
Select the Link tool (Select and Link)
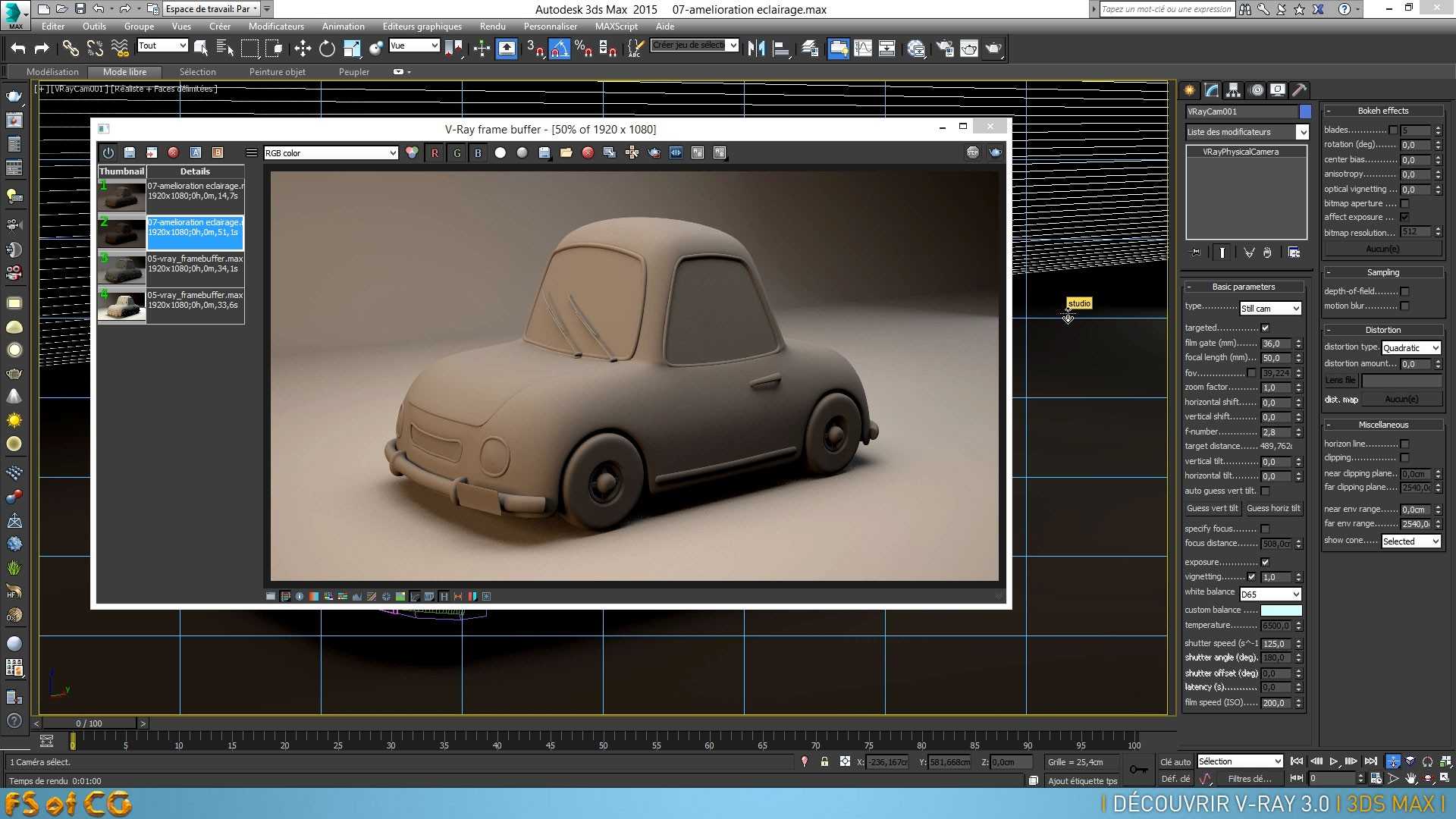pos(71,49)
